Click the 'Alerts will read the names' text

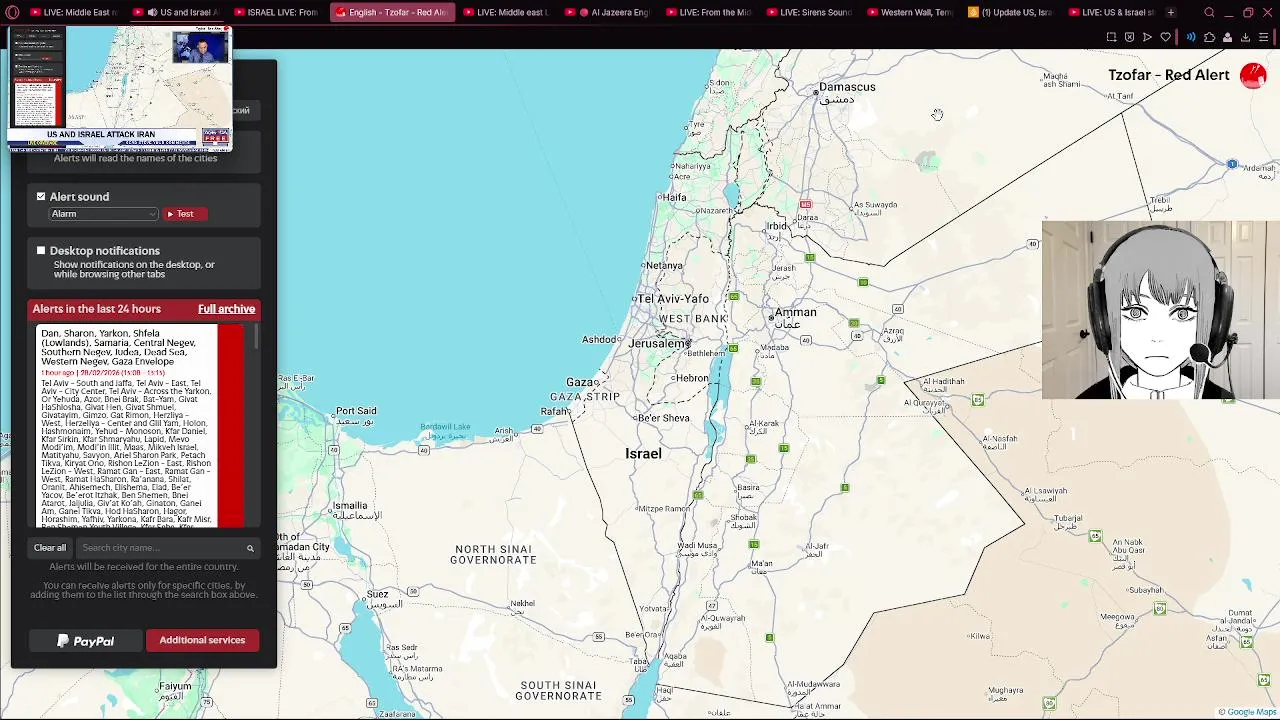click(135, 158)
